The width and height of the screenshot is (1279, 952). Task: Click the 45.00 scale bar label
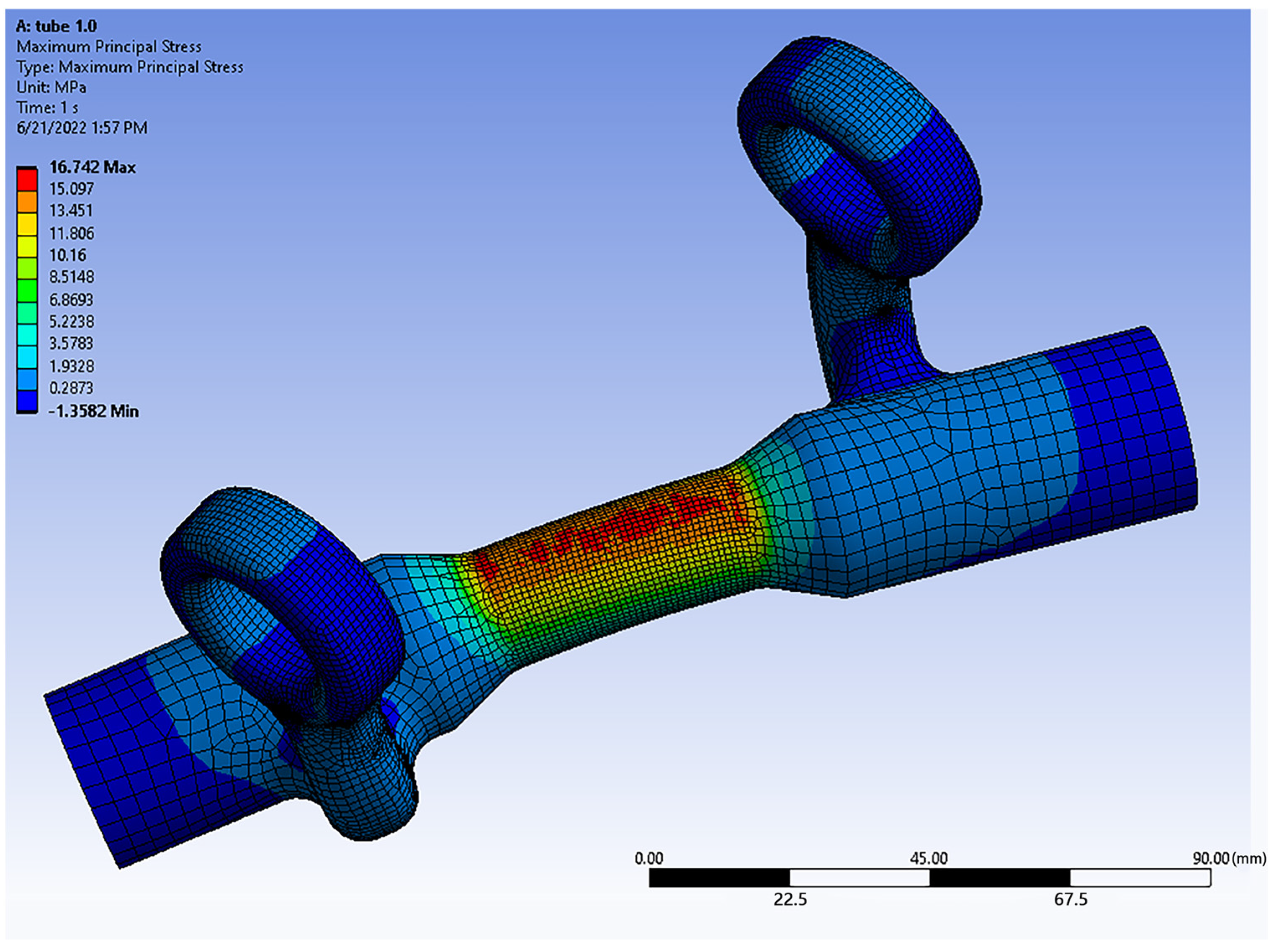pos(929,859)
